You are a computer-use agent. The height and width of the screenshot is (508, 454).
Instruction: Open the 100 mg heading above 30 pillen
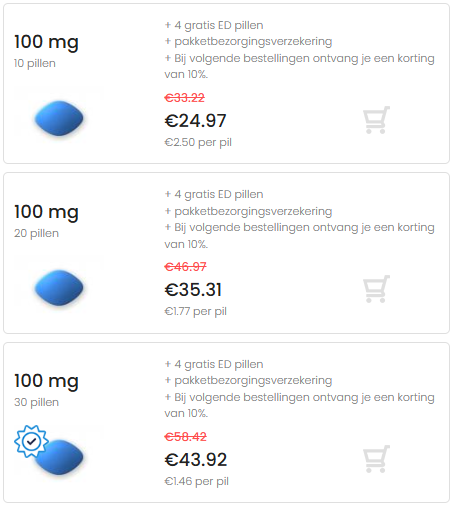click(46, 381)
